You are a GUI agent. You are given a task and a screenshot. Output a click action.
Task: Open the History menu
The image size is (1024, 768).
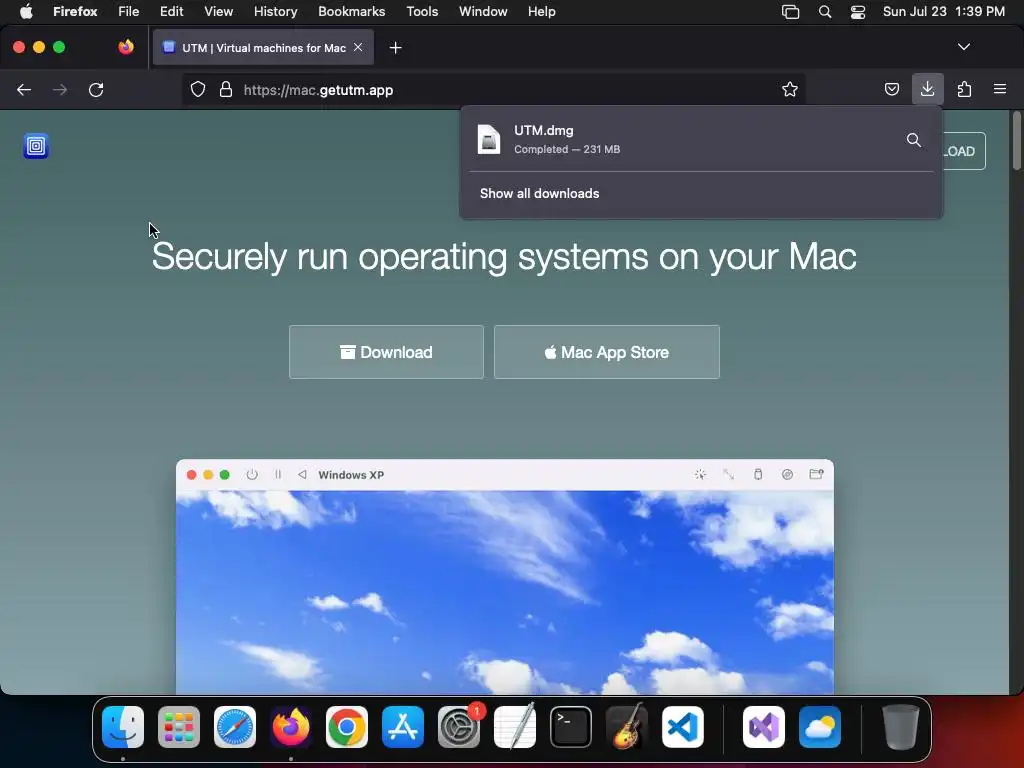tap(275, 12)
